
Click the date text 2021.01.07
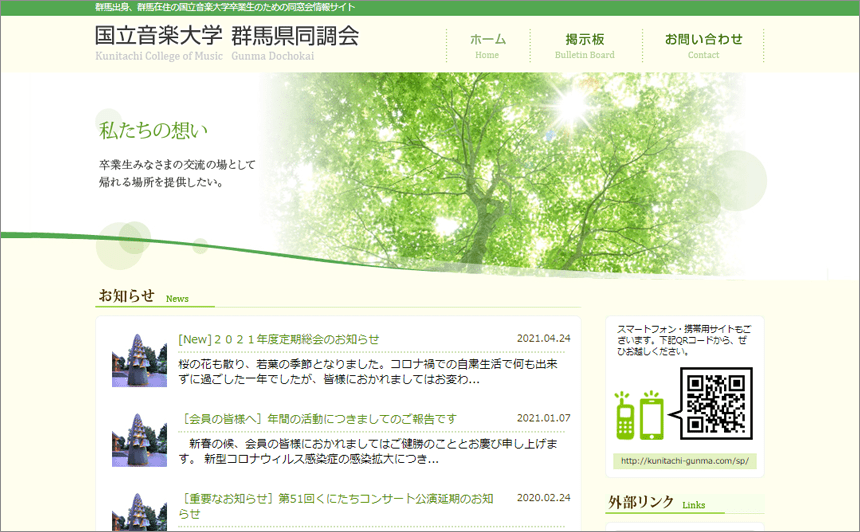point(544,418)
